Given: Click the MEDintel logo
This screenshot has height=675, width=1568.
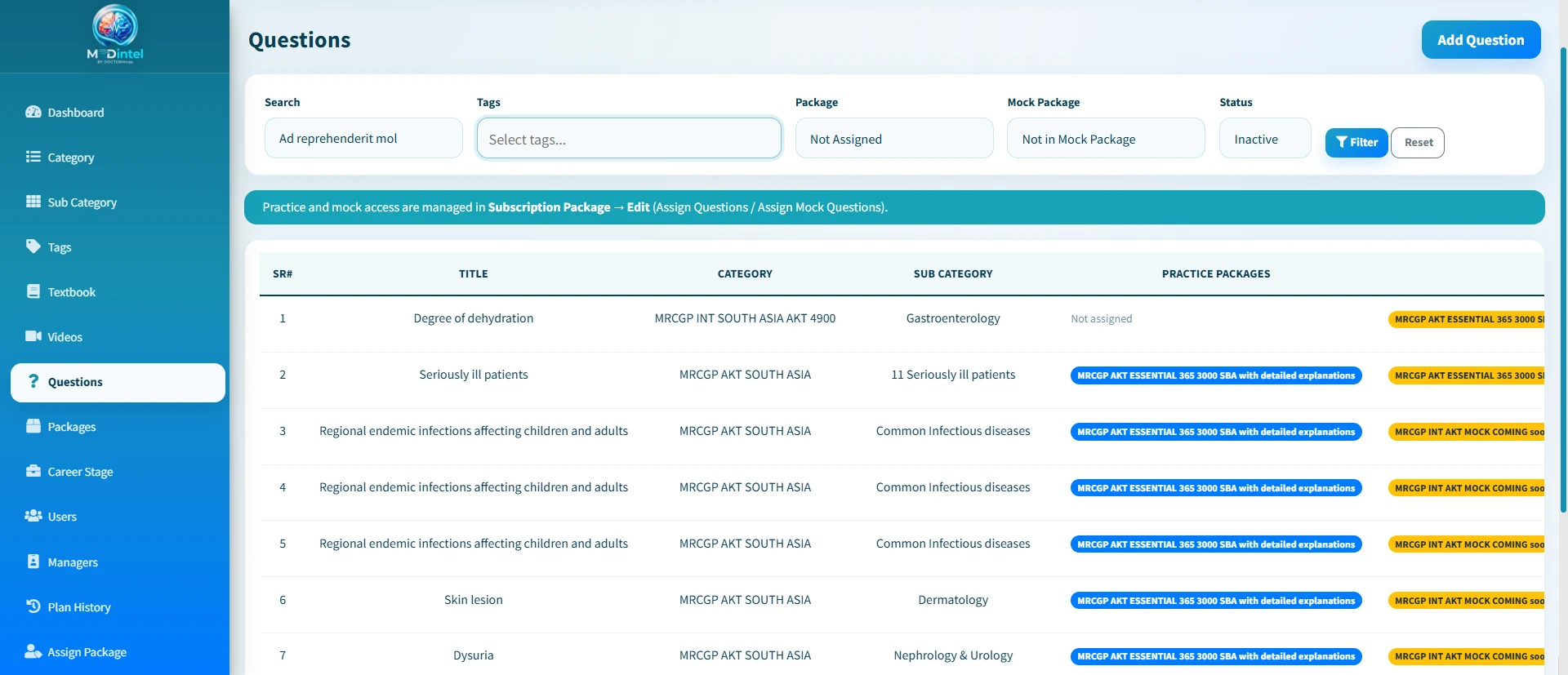Looking at the screenshot, I should (115, 34).
